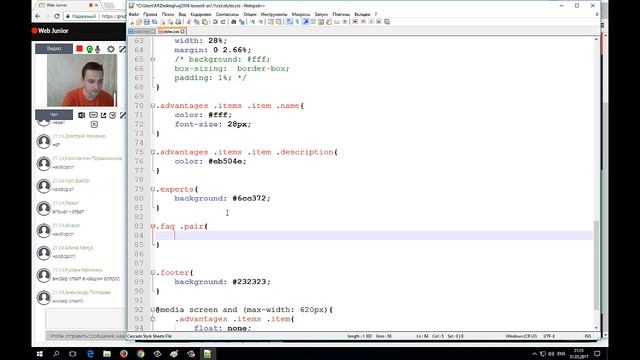Click the Redo toolbar icon
The height and width of the screenshot is (360, 640).
tap(223, 22)
